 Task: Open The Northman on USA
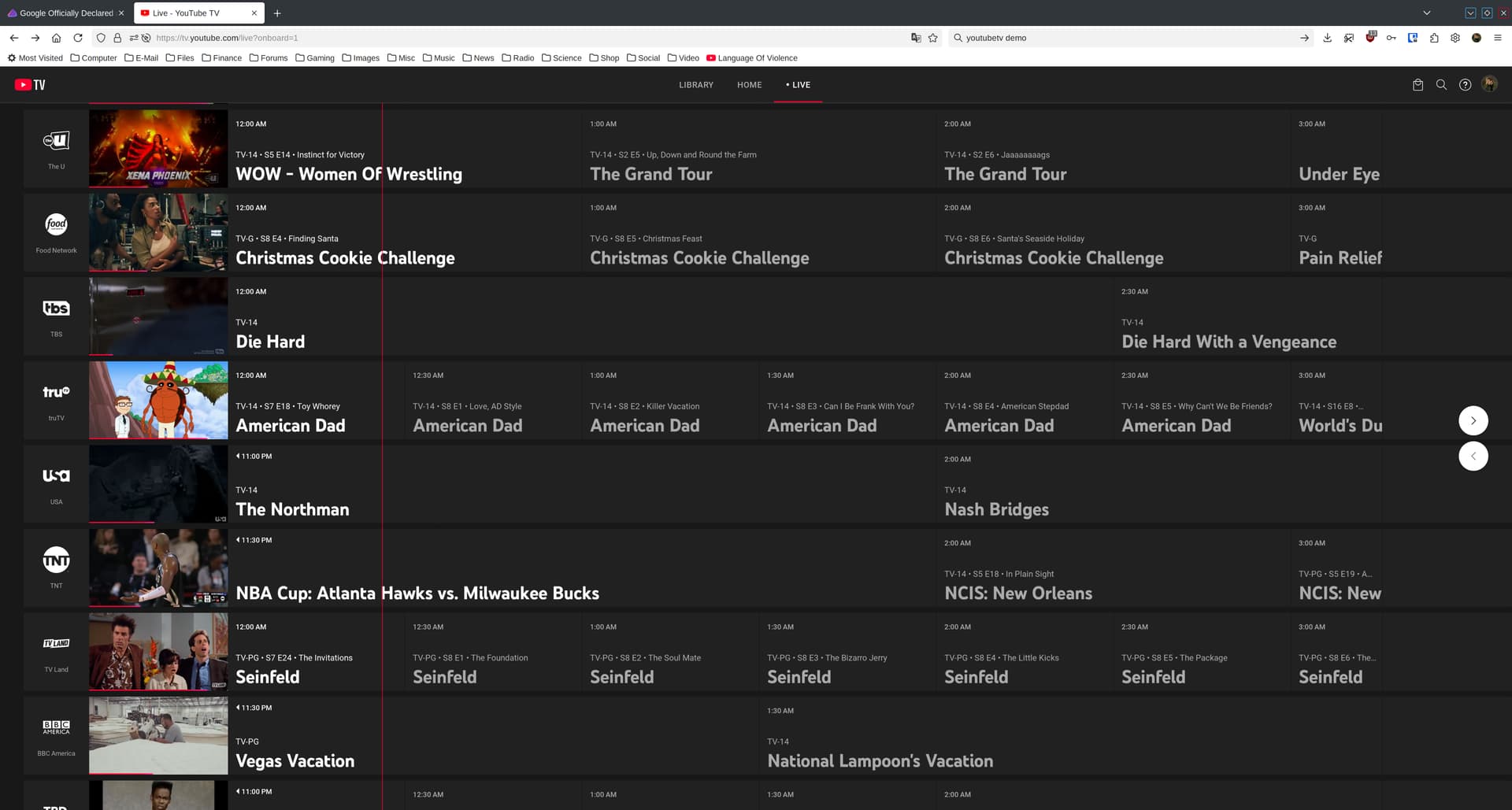pyautogui.click(x=582, y=484)
